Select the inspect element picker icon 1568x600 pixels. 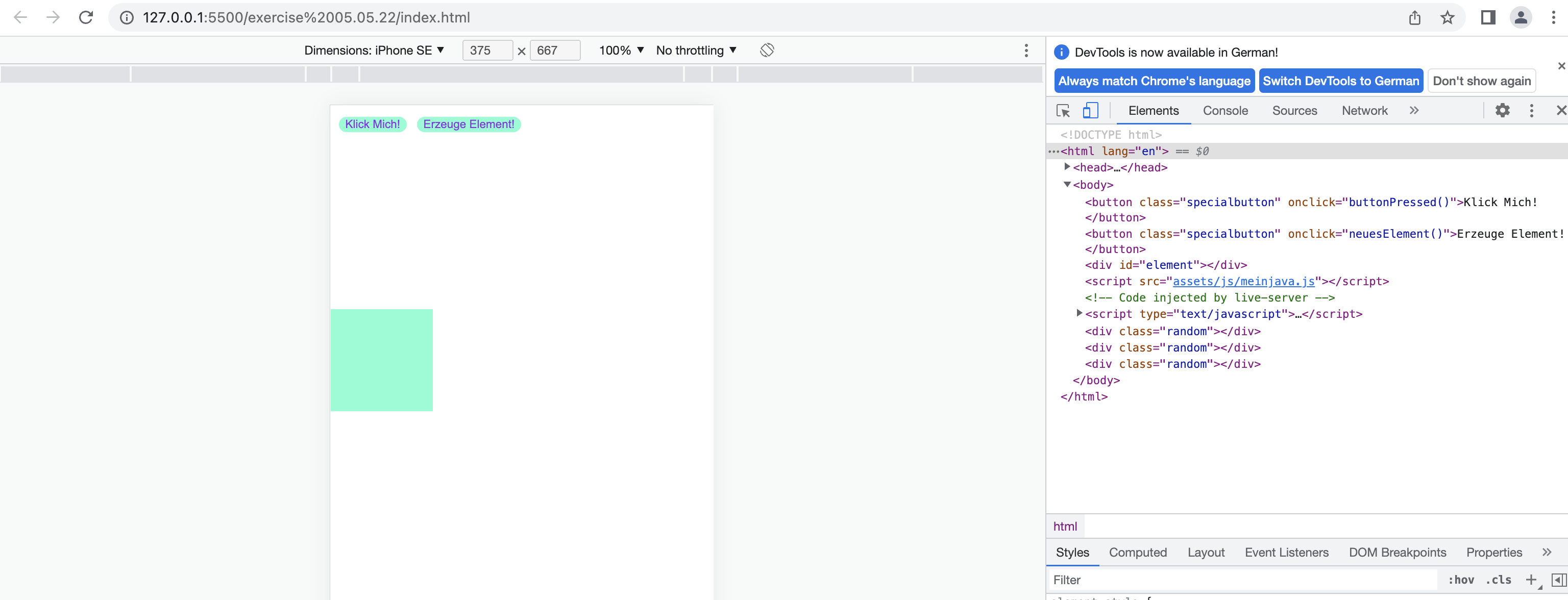point(1063,111)
